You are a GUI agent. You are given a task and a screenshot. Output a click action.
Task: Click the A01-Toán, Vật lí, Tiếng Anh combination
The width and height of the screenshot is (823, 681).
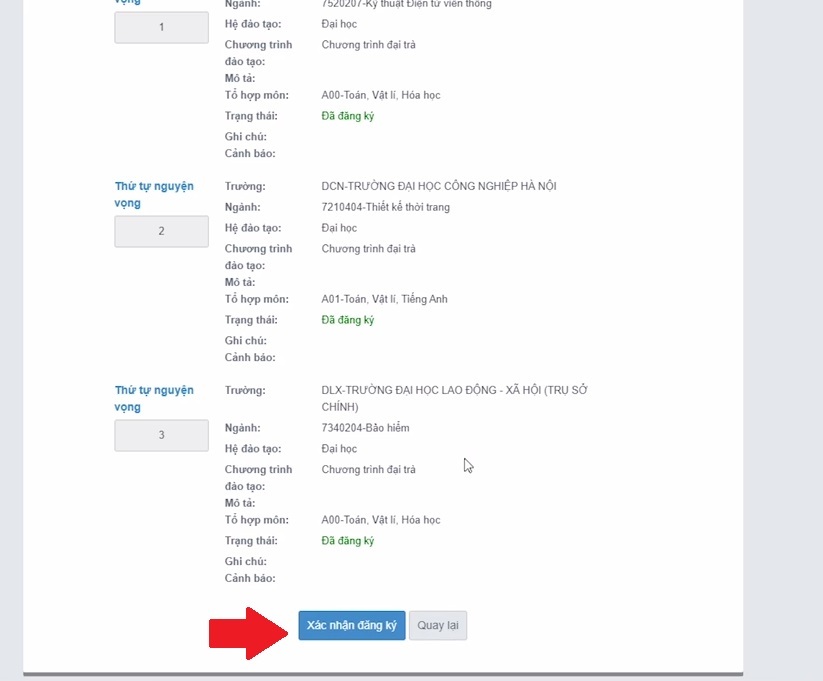(384, 299)
